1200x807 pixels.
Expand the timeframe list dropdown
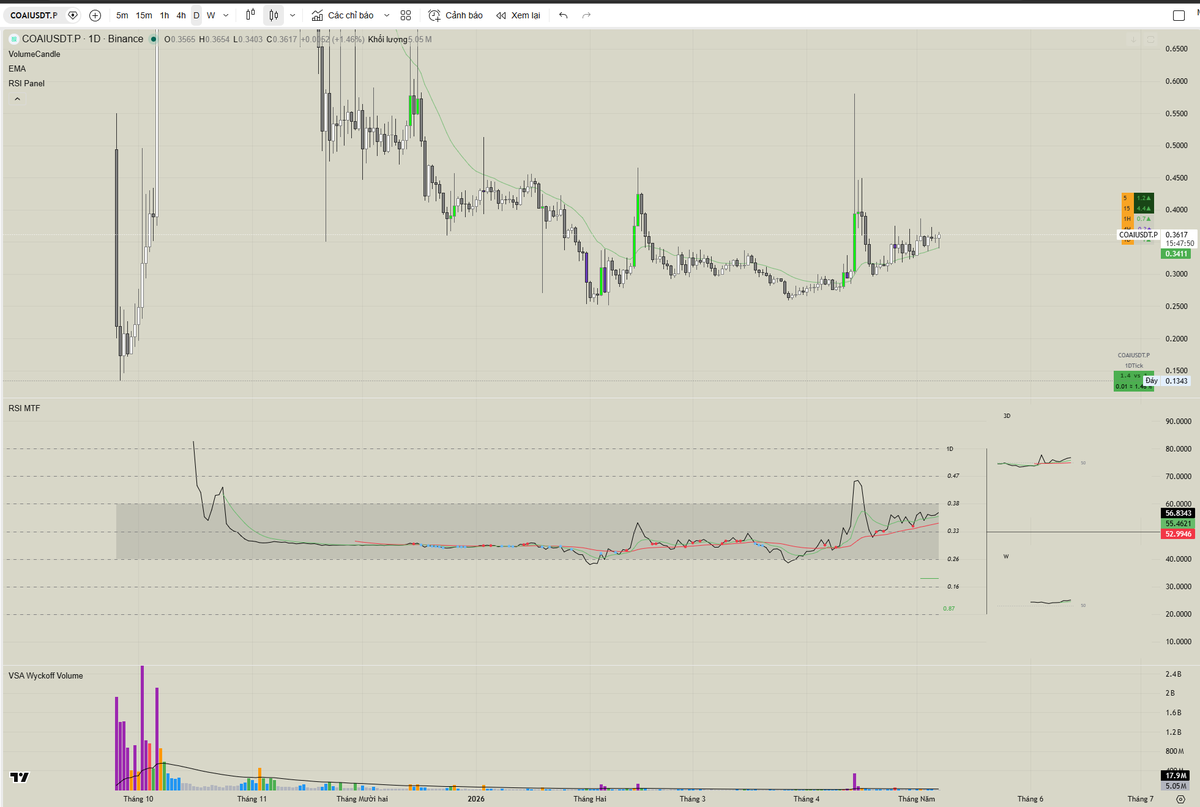pos(227,15)
